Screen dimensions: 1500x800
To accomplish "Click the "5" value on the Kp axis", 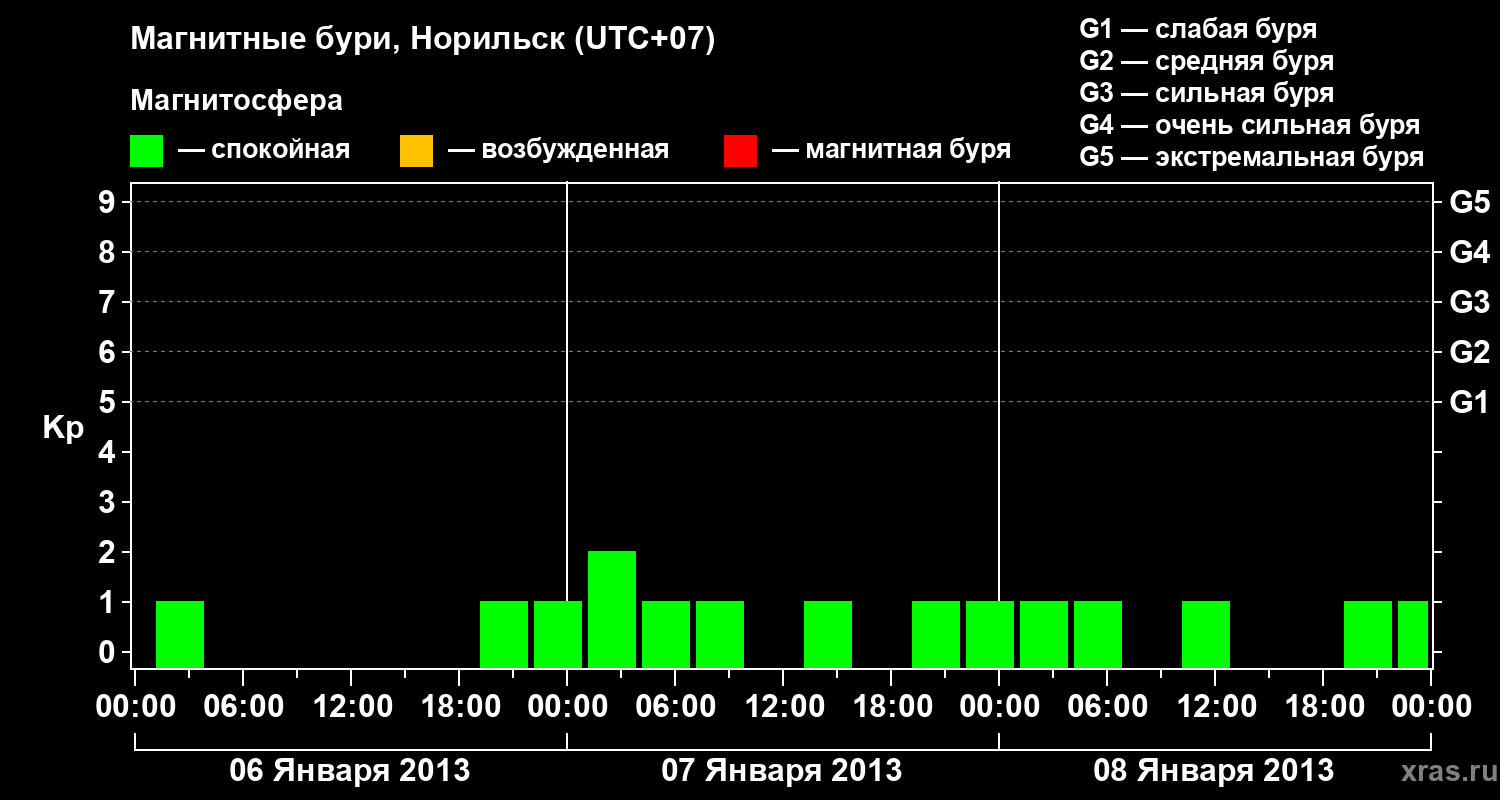I will (109, 402).
